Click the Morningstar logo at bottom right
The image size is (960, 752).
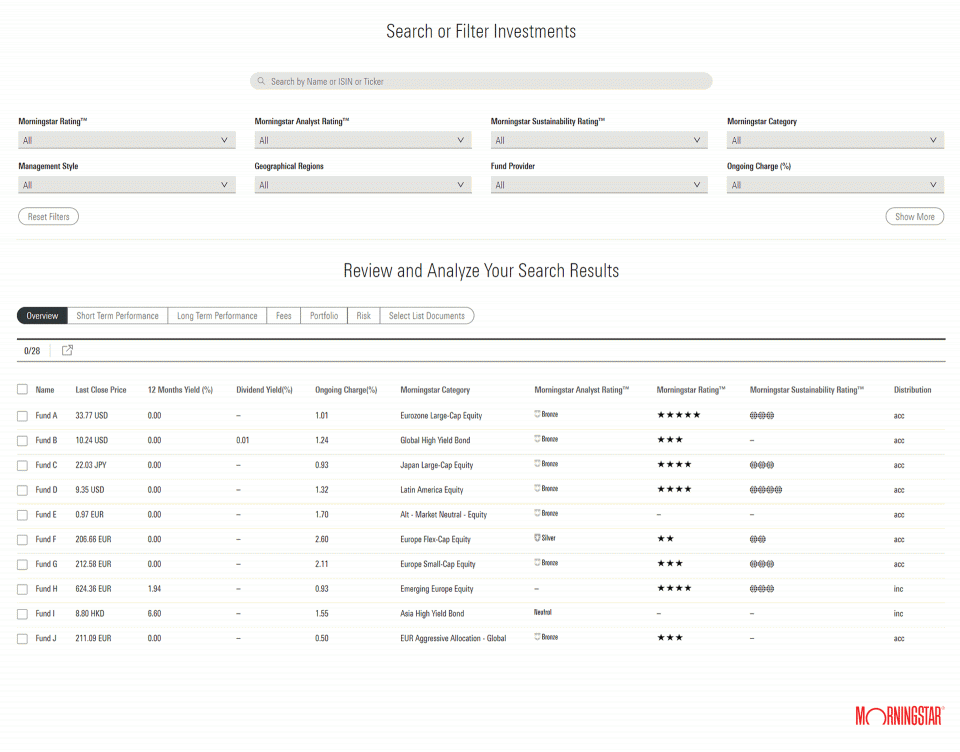pyautogui.click(x=899, y=715)
